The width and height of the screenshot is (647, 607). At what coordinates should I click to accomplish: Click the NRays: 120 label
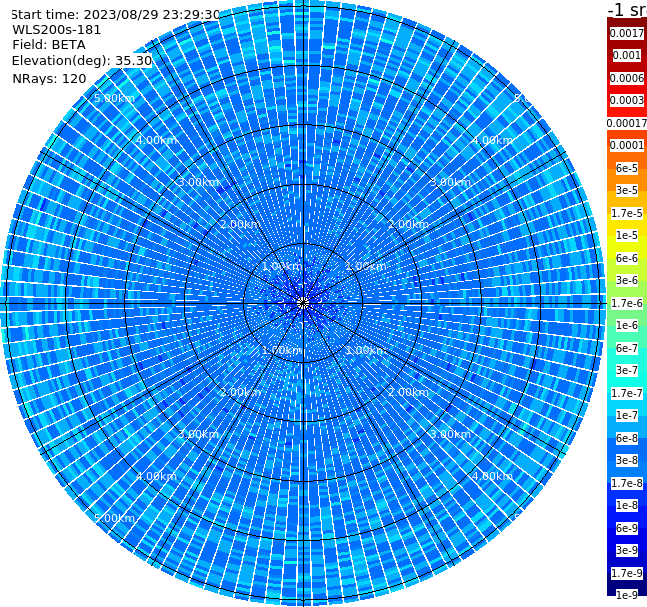[x=49, y=78]
